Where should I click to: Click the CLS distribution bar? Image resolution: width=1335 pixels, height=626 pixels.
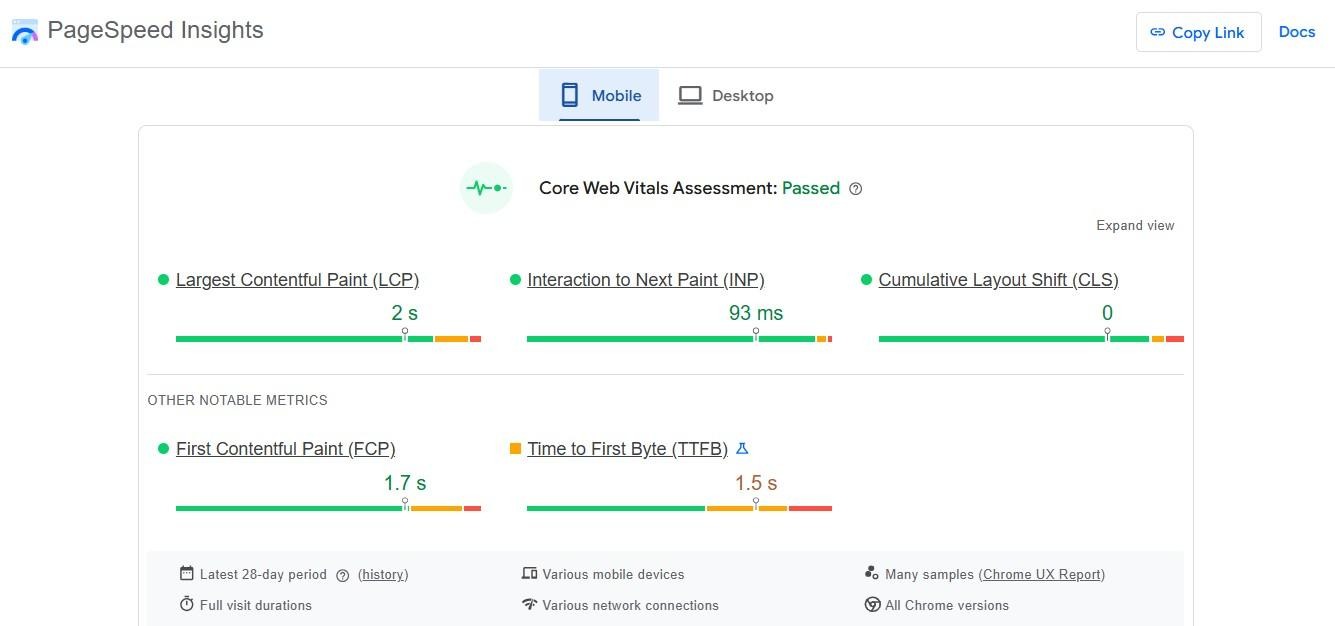pyautogui.click(x=1031, y=339)
